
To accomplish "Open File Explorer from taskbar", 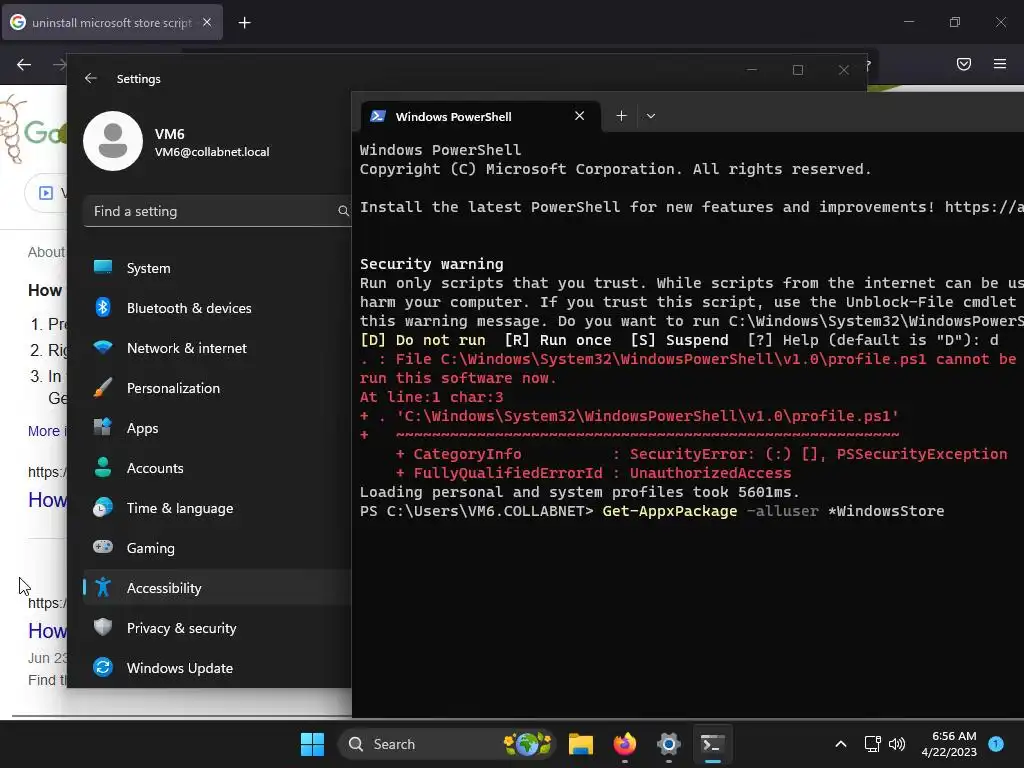I will [x=581, y=744].
